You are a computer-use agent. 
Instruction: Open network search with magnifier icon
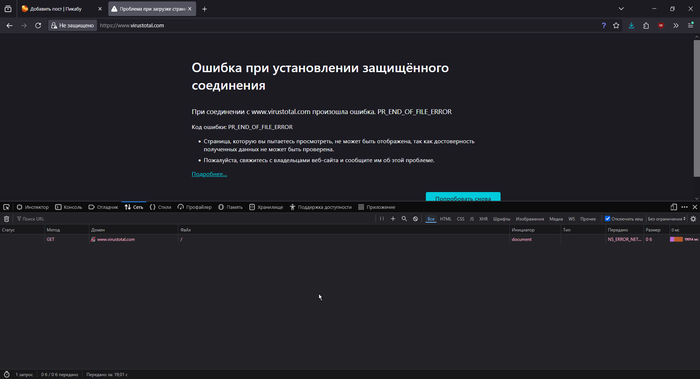tap(404, 219)
